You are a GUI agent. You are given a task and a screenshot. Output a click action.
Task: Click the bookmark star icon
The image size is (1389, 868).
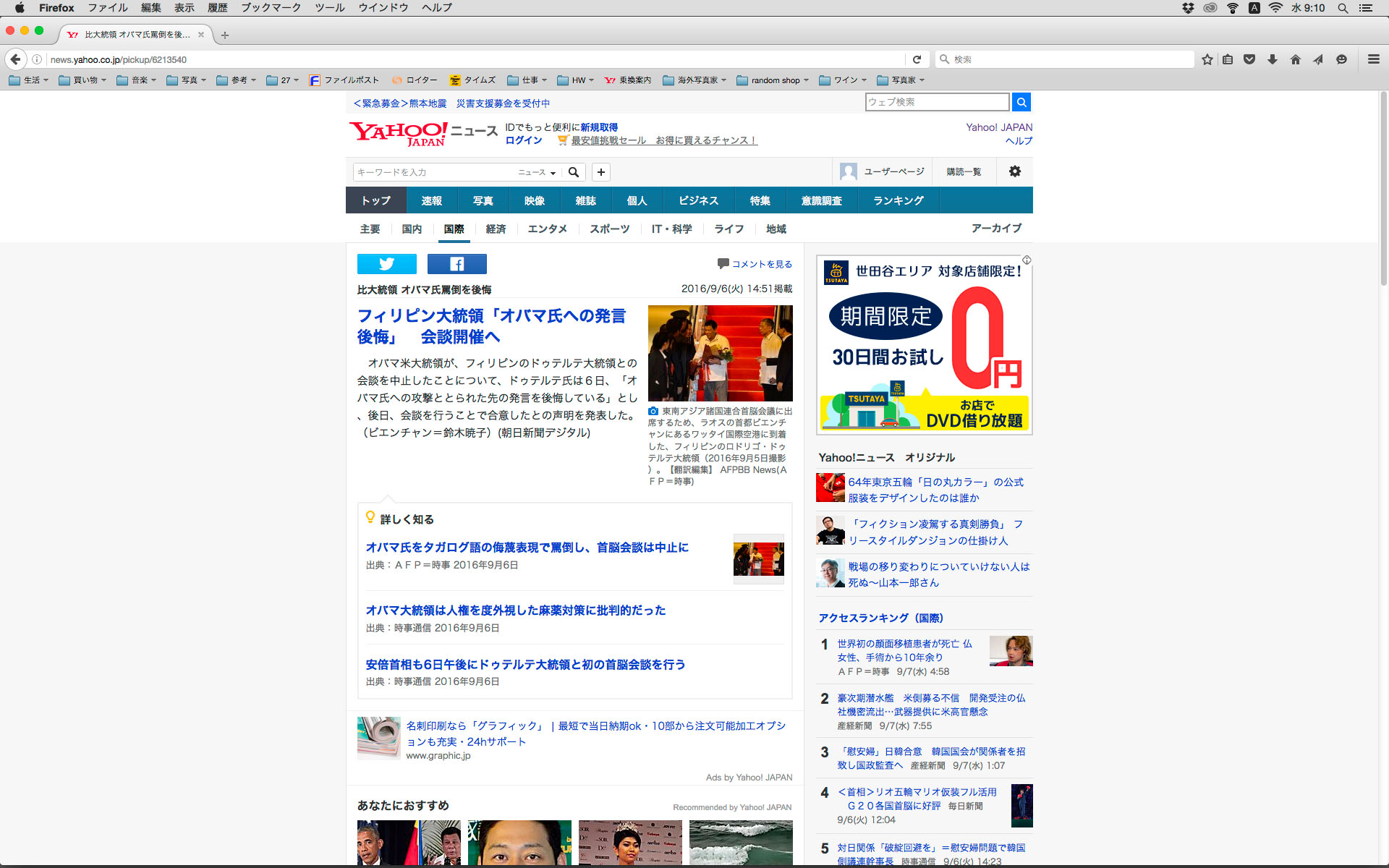[1207, 59]
